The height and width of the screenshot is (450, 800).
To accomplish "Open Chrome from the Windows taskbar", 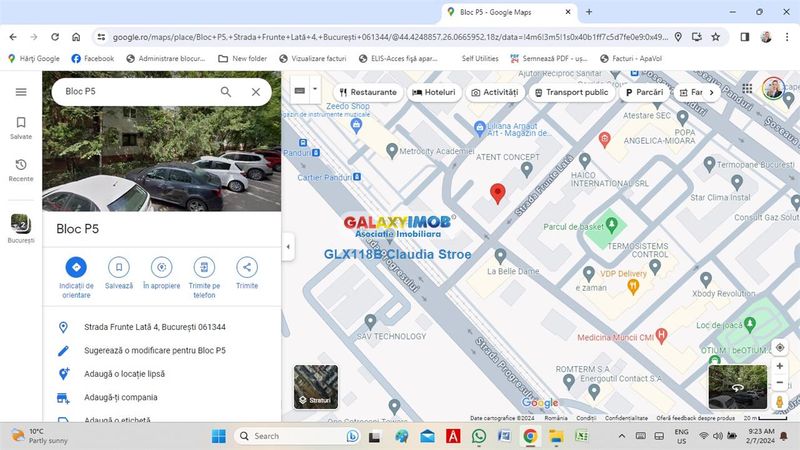I will (530, 436).
